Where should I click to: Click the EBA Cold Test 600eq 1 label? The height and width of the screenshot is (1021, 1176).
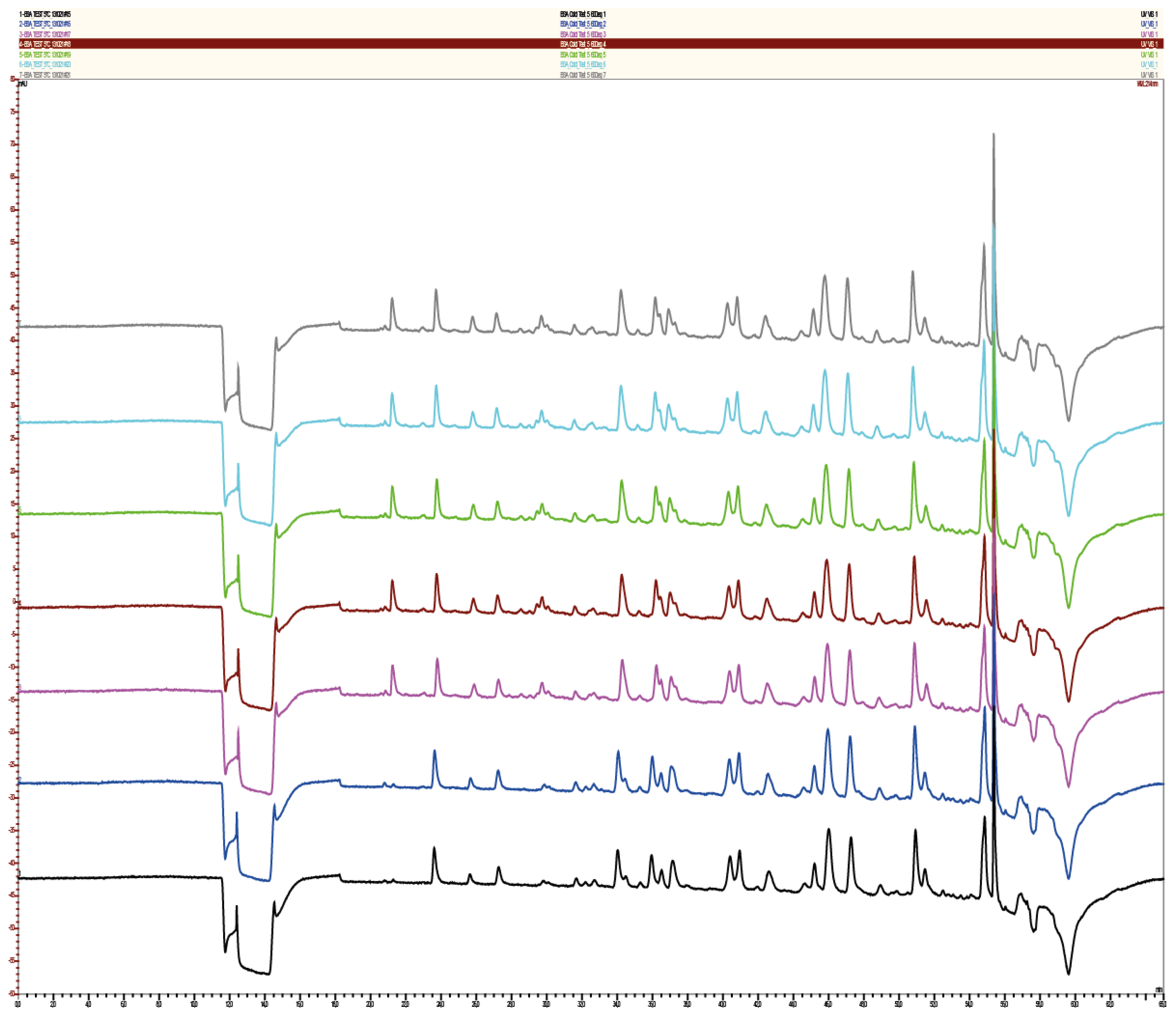(x=583, y=14)
